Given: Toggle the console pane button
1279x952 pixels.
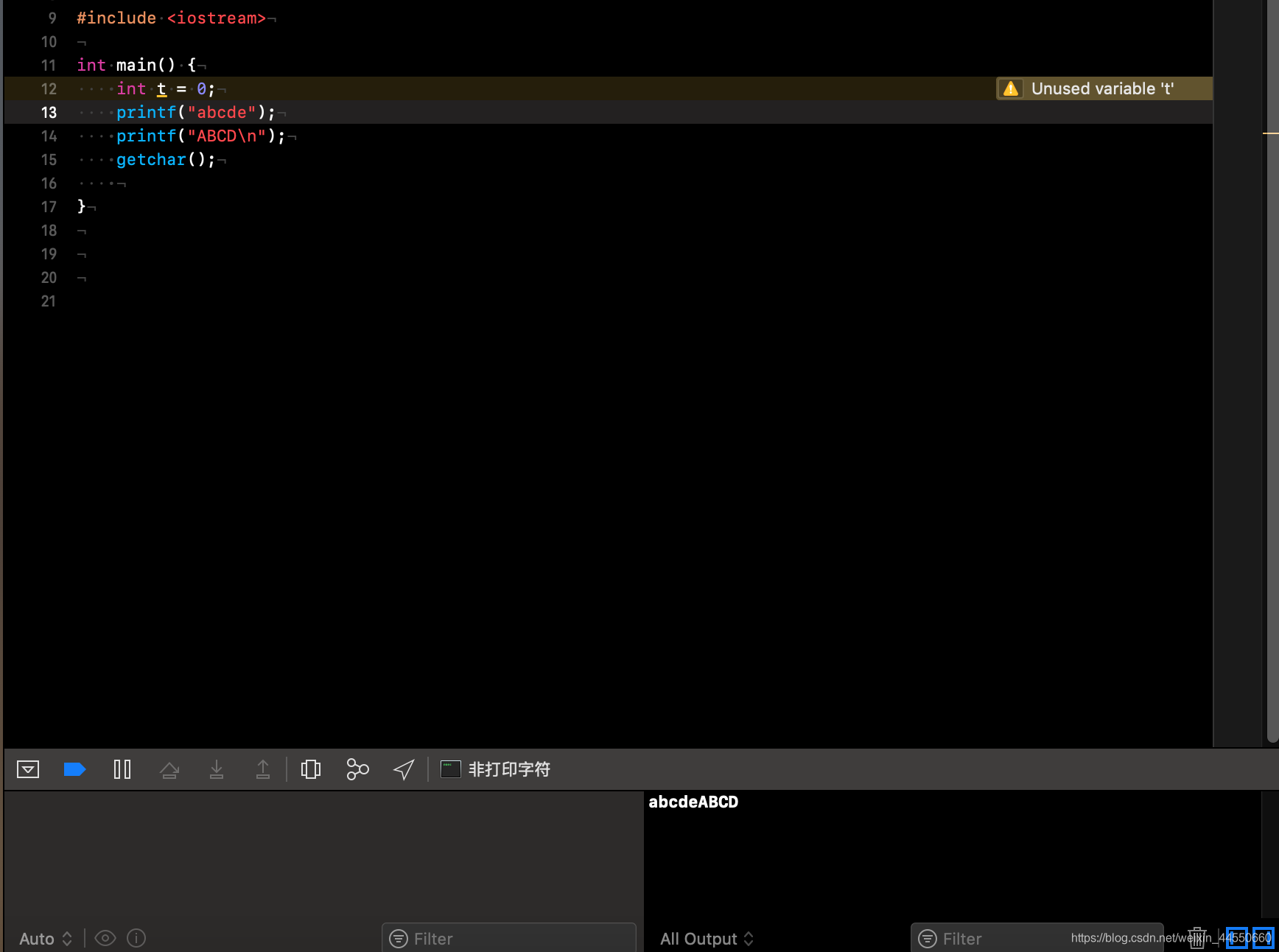Looking at the screenshot, I should pyautogui.click(x=1263, y=938).
